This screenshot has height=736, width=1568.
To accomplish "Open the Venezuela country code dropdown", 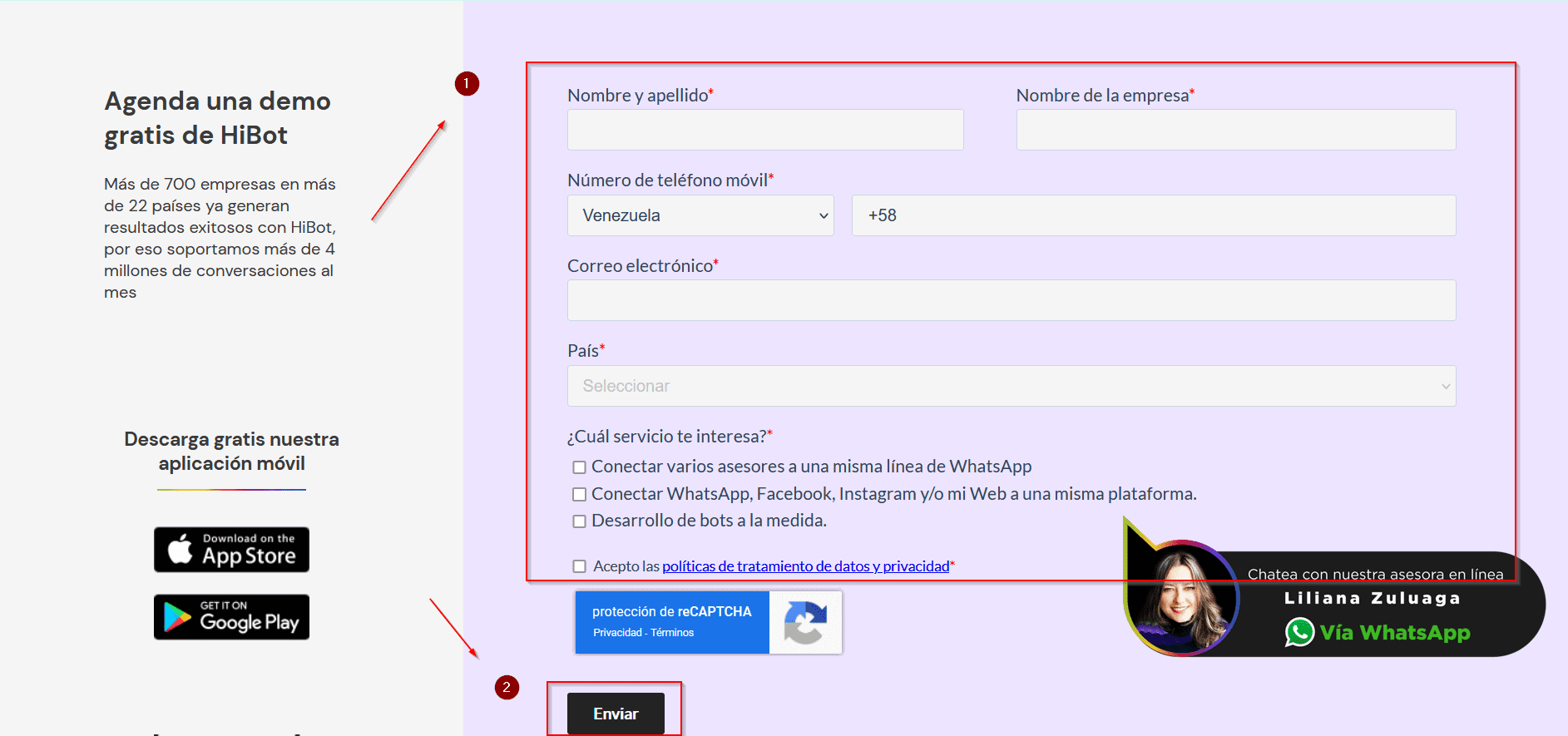I will [700, 215].
